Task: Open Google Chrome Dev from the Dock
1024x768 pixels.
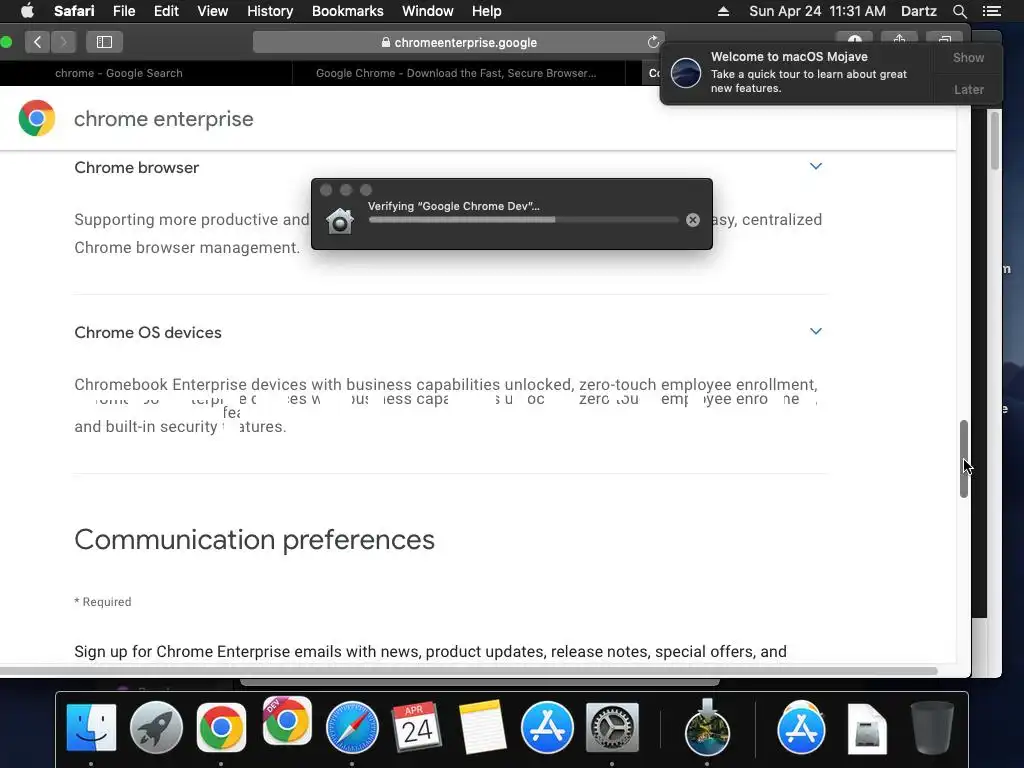Action: [x=287, y=722]
